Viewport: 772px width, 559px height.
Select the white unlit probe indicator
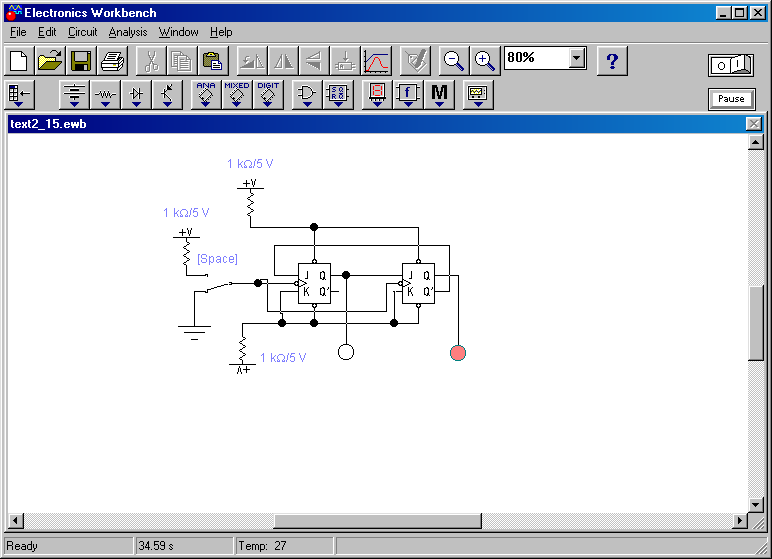pyautogui.click(x=346, y=352)
